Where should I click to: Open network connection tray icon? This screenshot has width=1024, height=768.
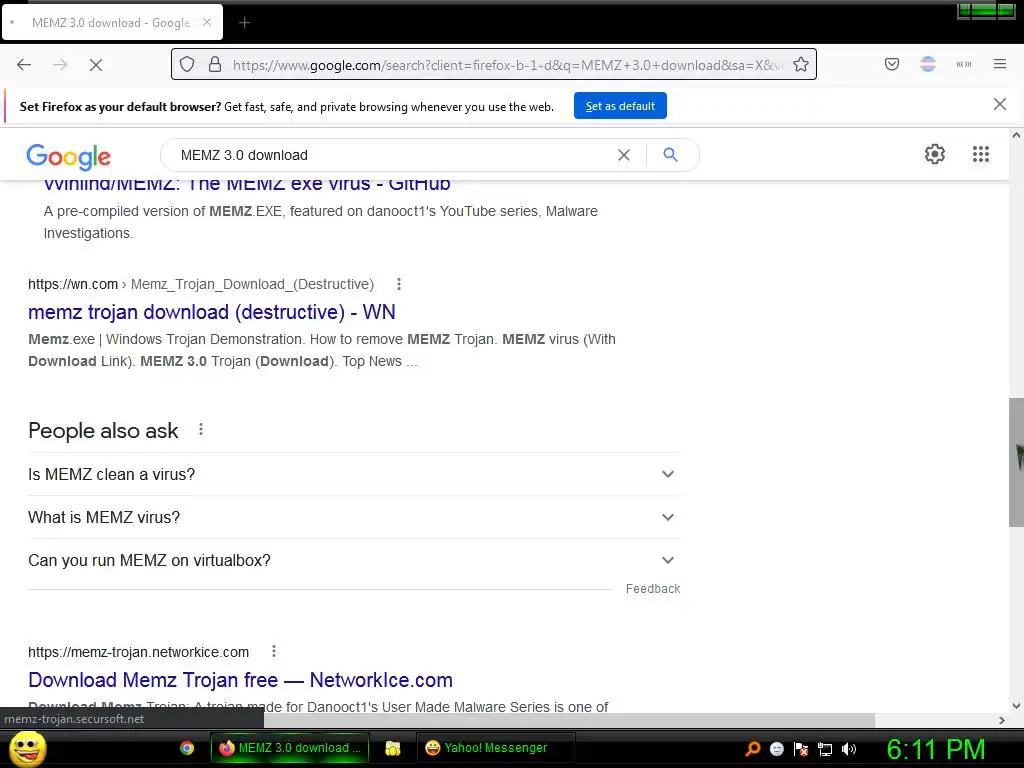[825, 749]
